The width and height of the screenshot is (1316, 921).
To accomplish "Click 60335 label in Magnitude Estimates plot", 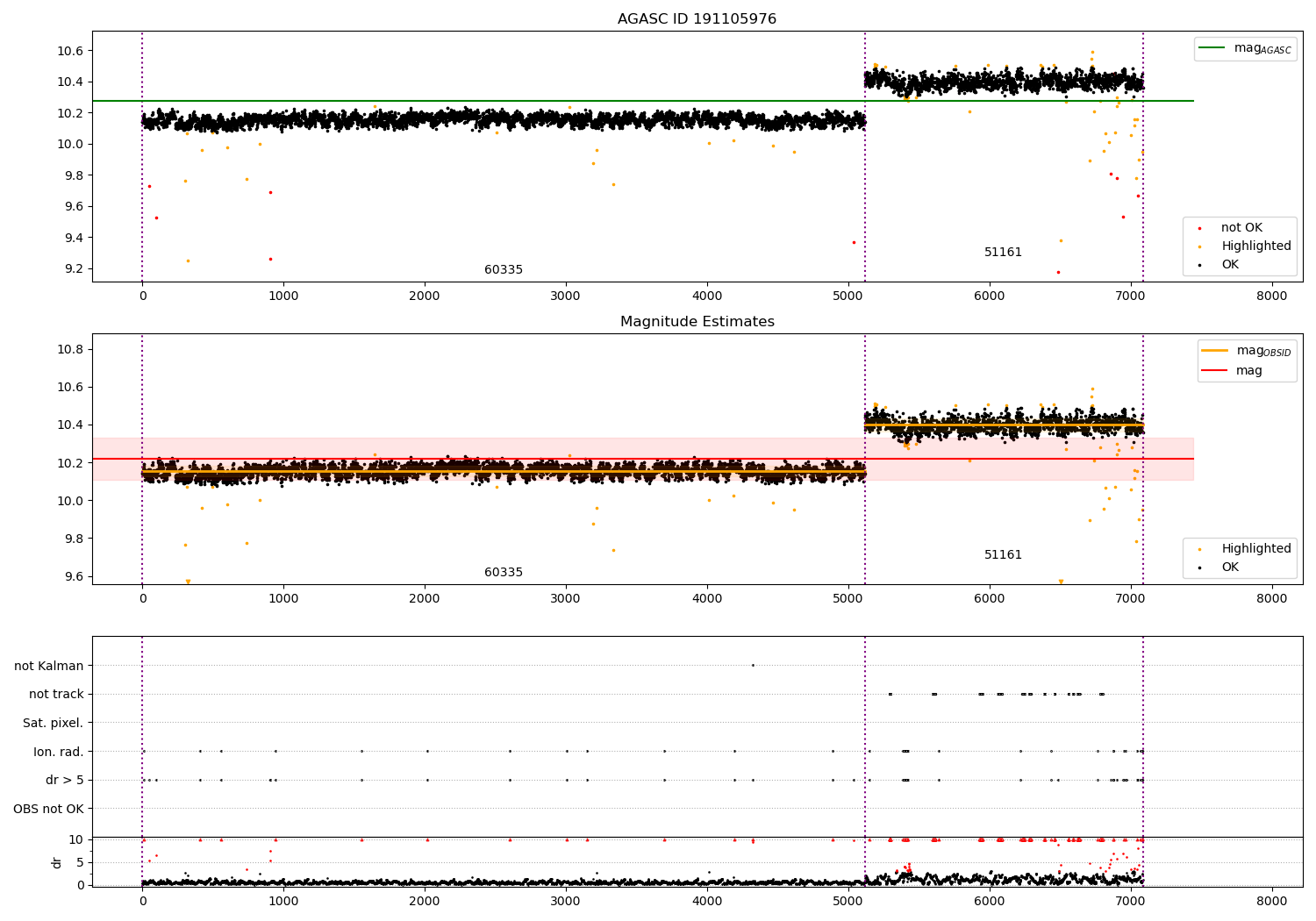I will 504,573.
